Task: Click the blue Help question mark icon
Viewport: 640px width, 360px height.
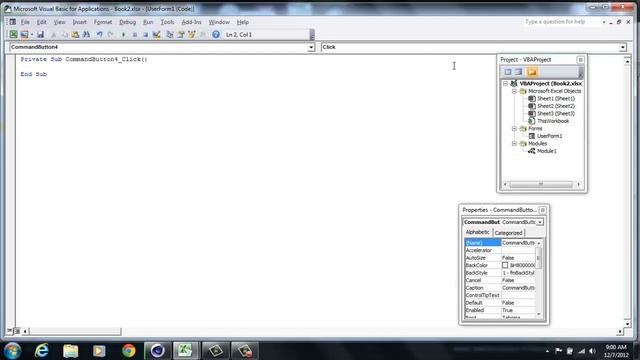Action: click(x=216, y=35)
